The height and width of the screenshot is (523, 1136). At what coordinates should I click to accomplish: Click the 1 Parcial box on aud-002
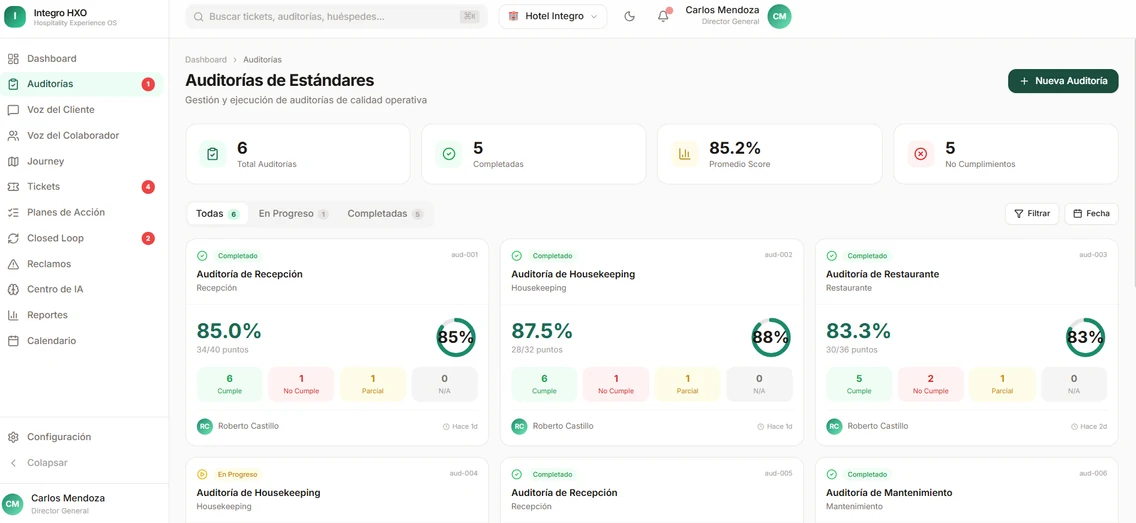coord(688,384)
